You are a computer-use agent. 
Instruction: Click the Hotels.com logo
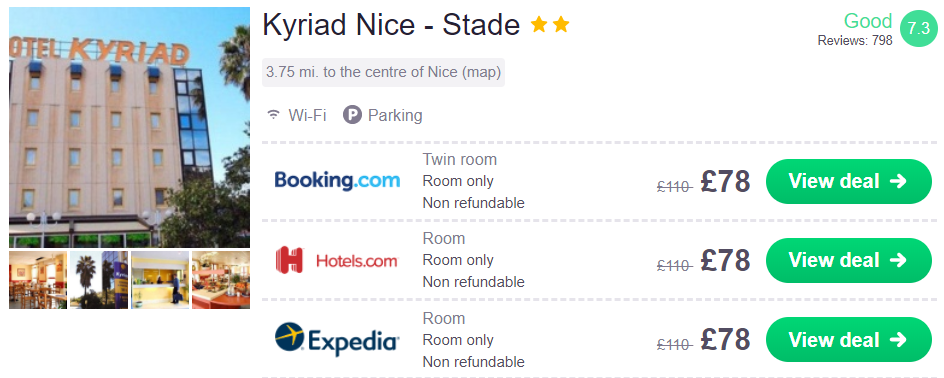tap(337, 261)
